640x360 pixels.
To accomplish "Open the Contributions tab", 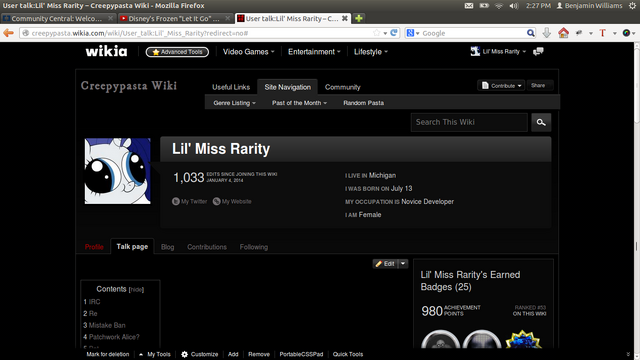I will point(207,247).
